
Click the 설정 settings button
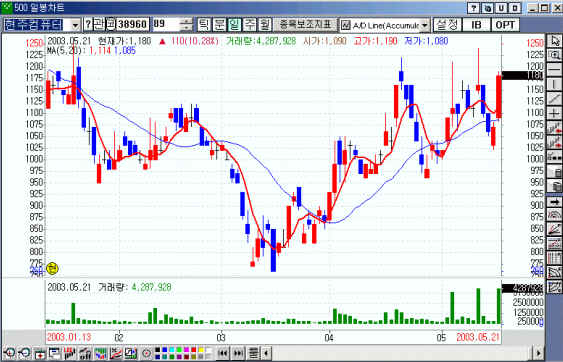click(447, 25)
